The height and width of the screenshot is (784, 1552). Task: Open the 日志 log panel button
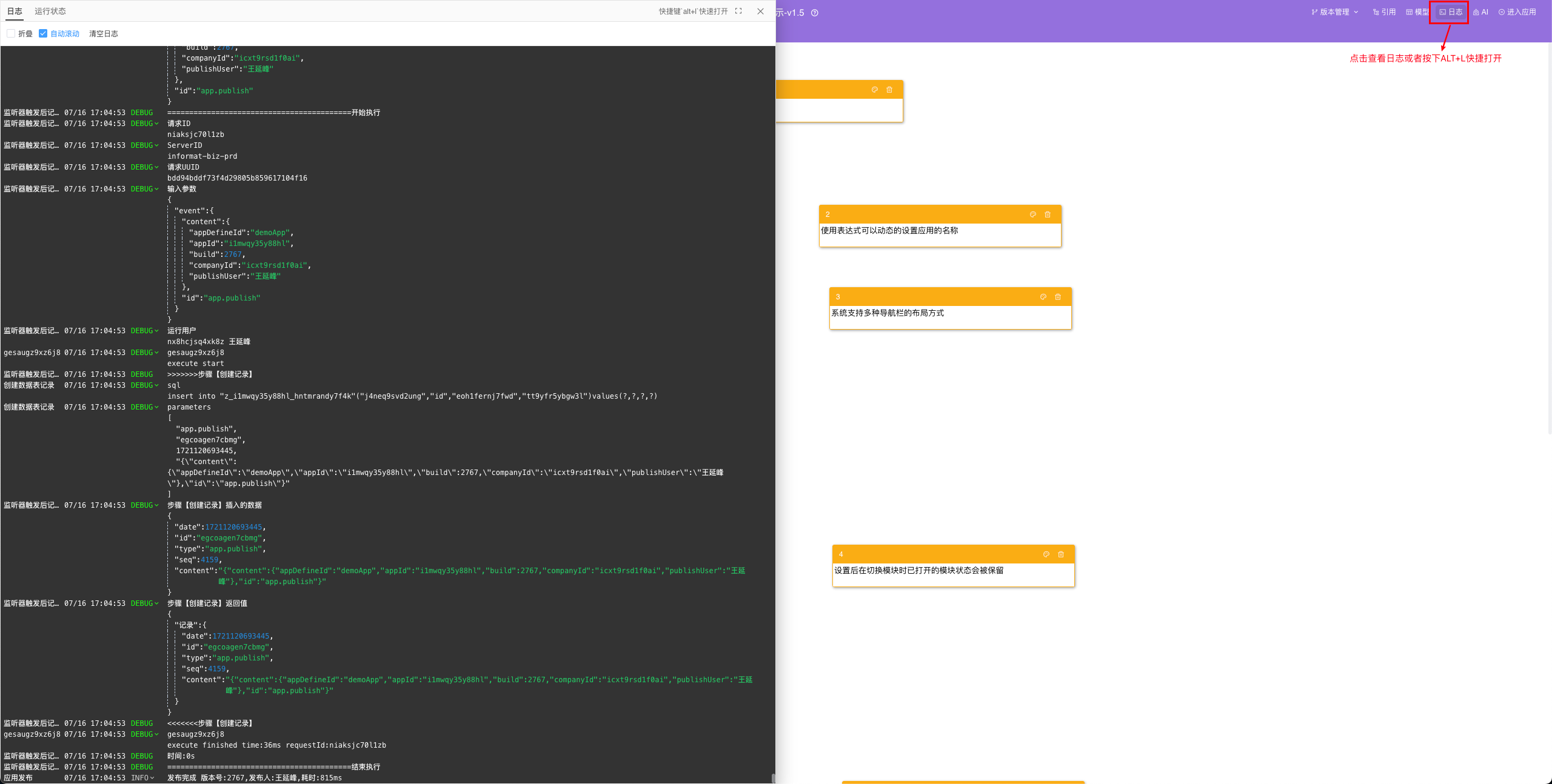point(1451,12)
